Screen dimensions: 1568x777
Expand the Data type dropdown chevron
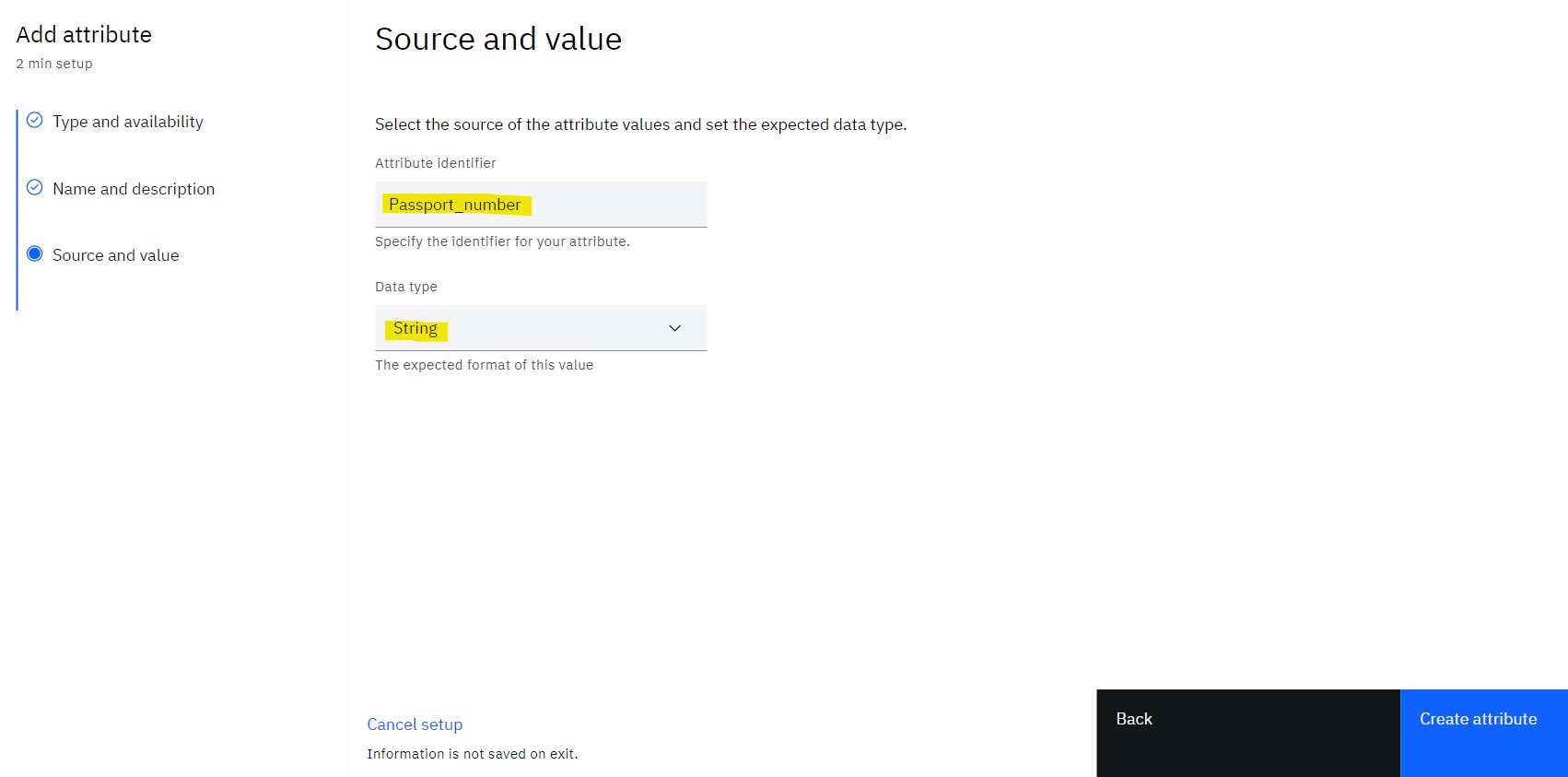click(x=674, y=328)
